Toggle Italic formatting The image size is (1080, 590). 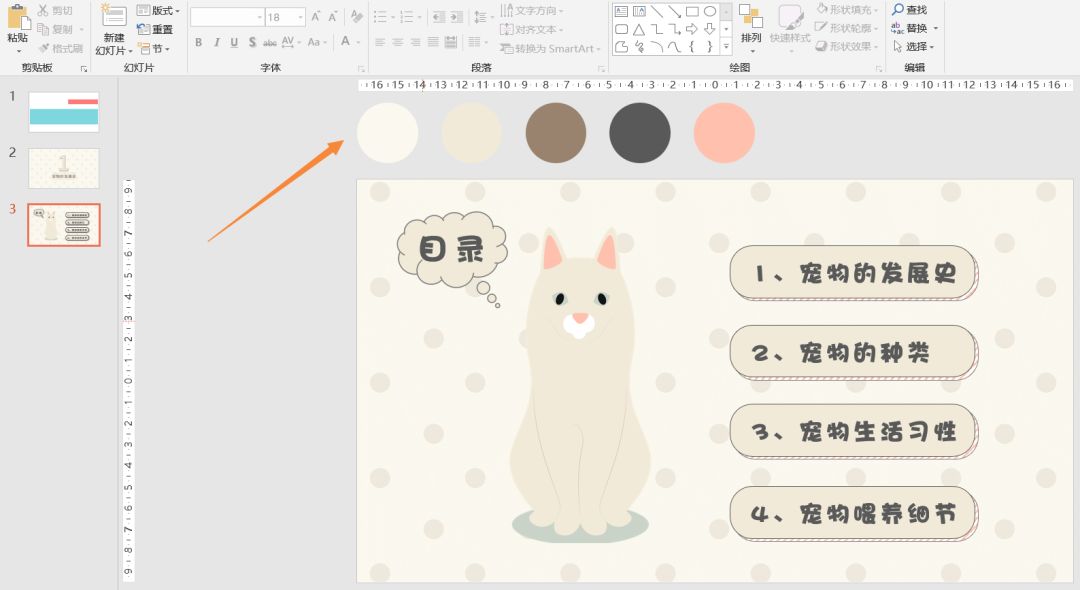click(x=216, y=42)
